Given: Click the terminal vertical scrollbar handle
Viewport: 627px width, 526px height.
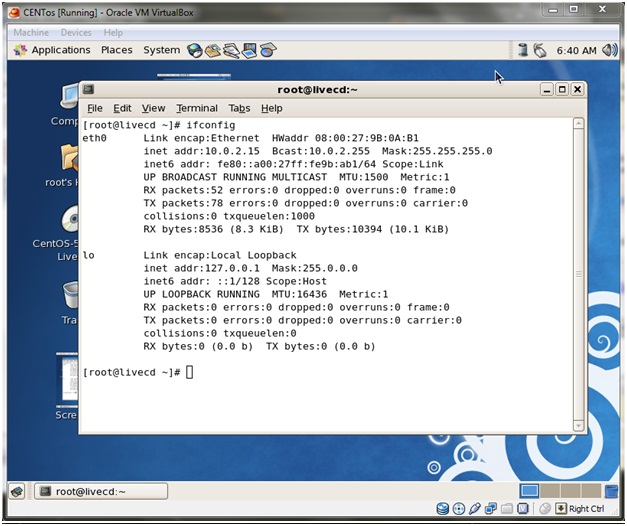Looking at the screenshot, I should (578, 274).
